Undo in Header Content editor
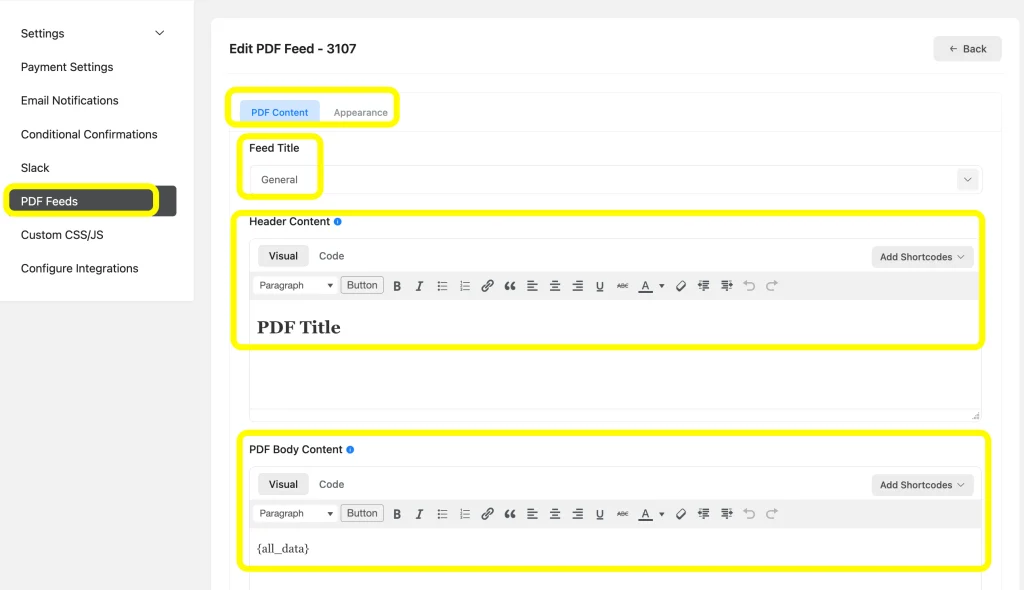Image resolution: width=1024 pixels, height=590 pixels. click(x=749, y=286)
